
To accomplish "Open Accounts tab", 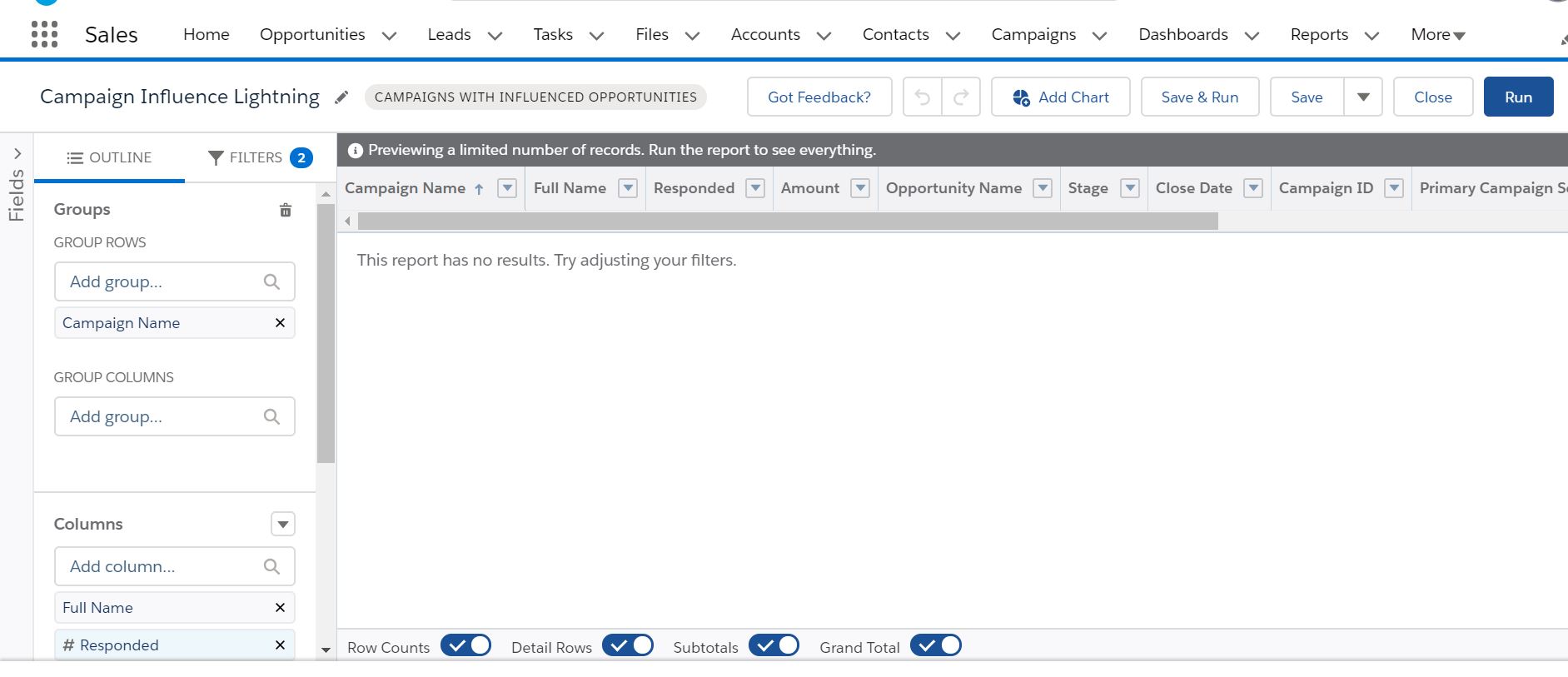I will click(765, 35).
